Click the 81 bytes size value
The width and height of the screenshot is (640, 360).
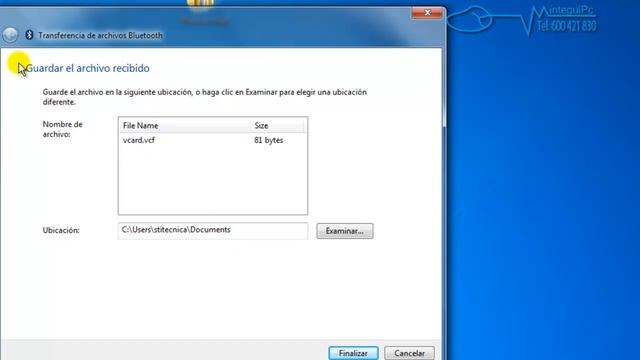[x=269, y=140]
